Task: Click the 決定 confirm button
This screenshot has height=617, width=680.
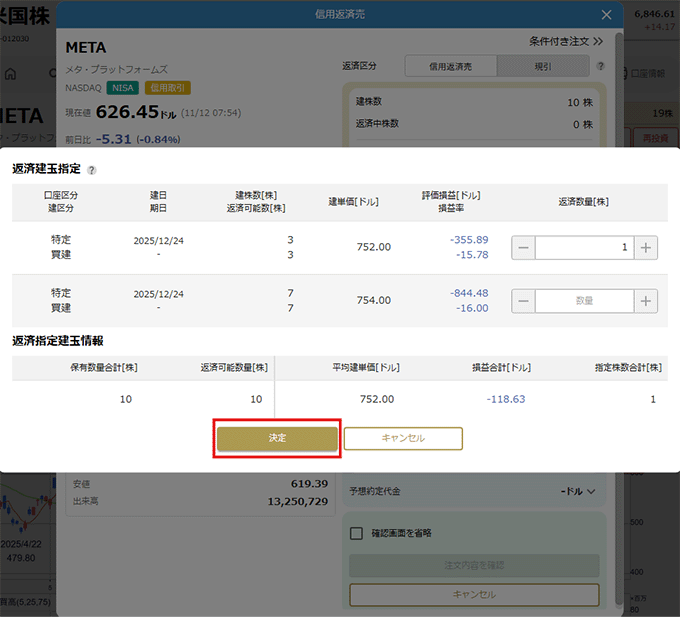Action: pyautogui.click(x=277, y=438)
